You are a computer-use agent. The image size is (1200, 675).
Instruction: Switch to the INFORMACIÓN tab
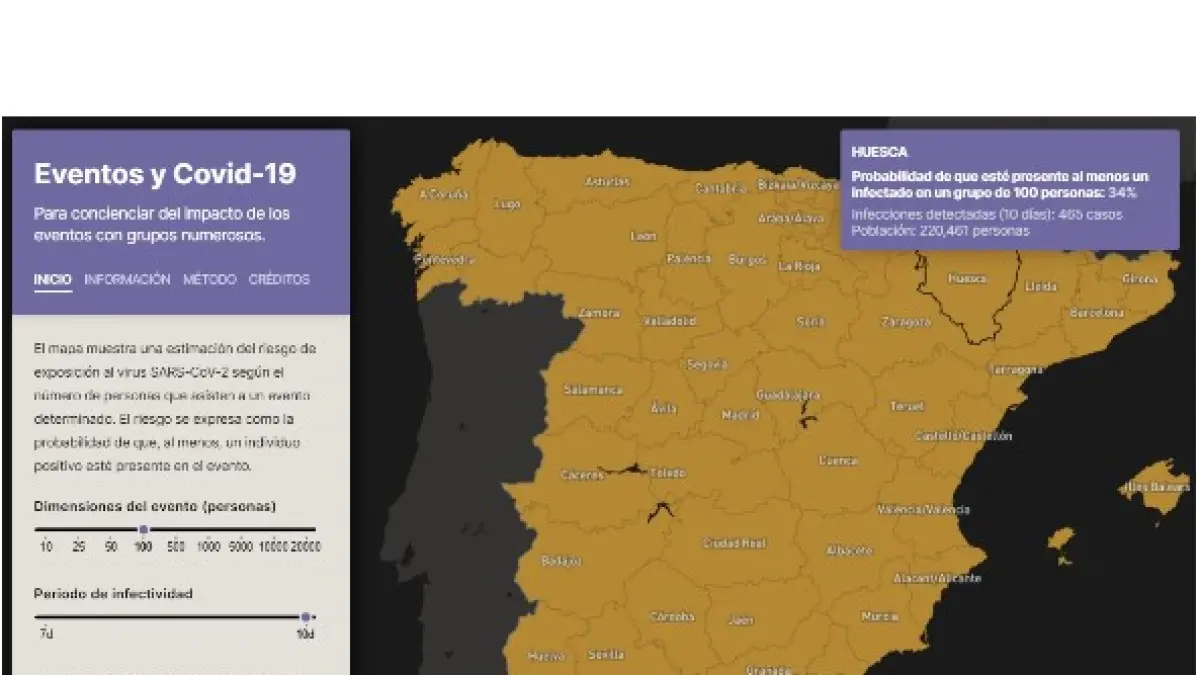(127, 280)
